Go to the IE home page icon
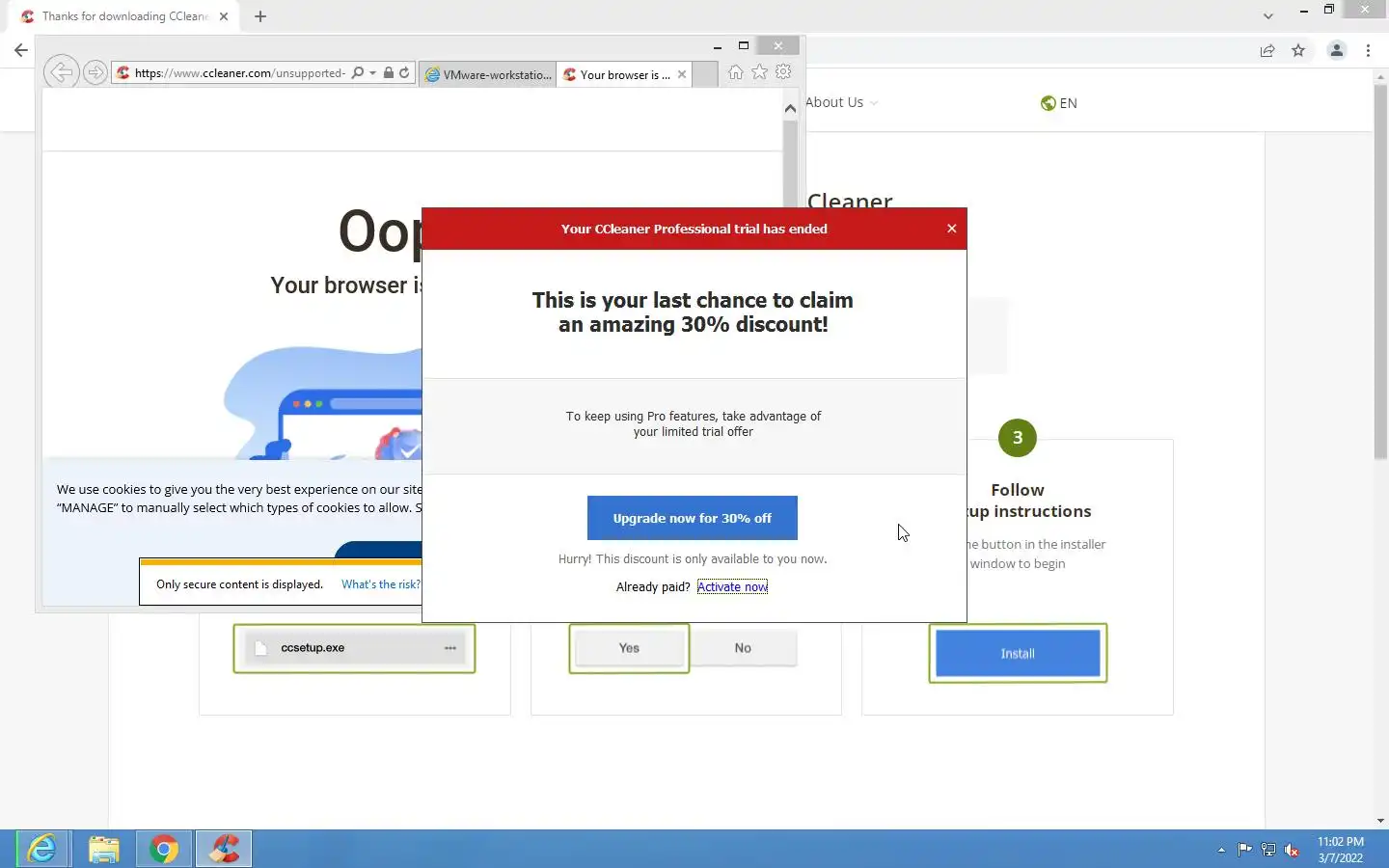The width and height of the screenshot is (1389, 868). [x=735, y=72]
